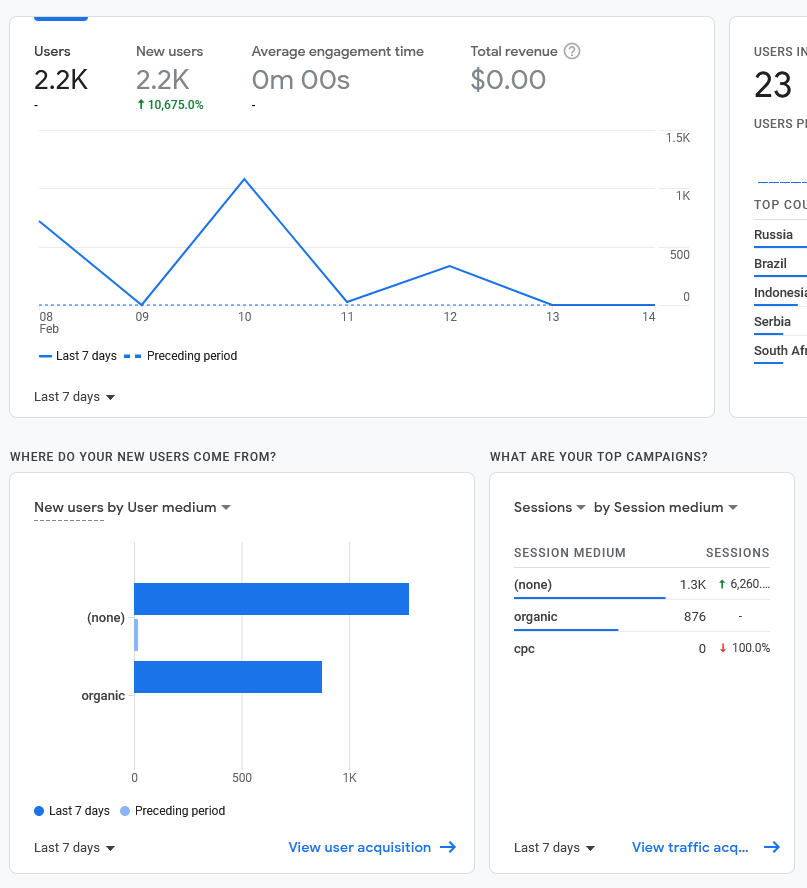Click the red down arrow in cpc row
This screenshot has width=807, height=888.
(723, 648)
